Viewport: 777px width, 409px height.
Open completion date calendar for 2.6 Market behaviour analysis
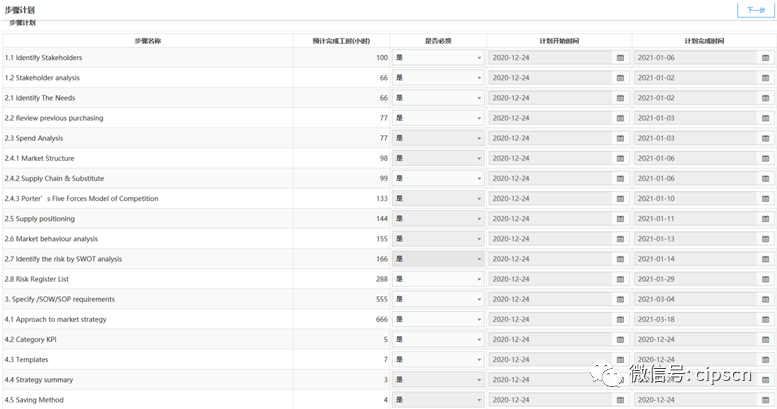pos(765,239)
